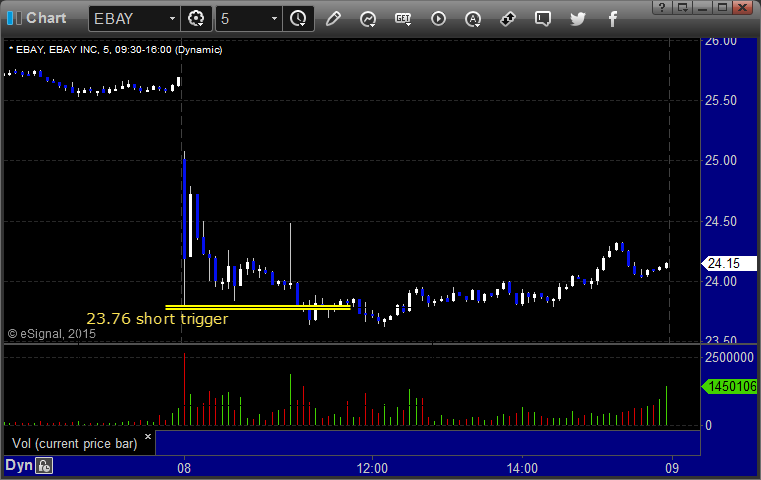Select the pencil drawing tools icon

coord(333,18)
